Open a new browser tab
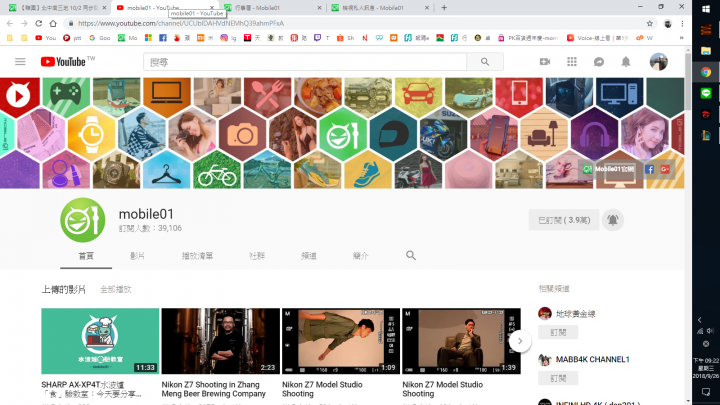720x405 pixels. click(x=444, y=7)
